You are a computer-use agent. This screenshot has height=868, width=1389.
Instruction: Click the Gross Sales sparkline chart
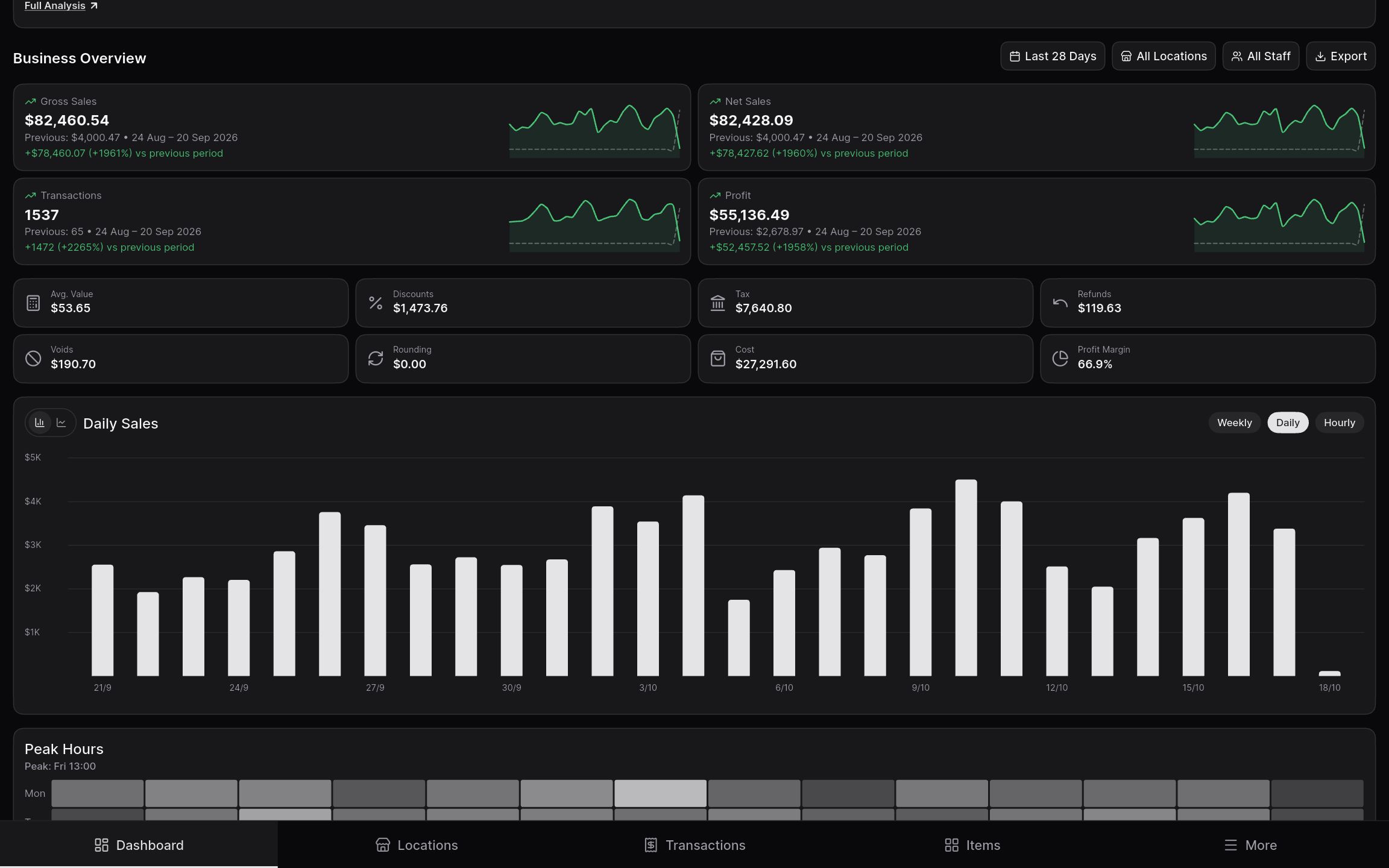594,130
